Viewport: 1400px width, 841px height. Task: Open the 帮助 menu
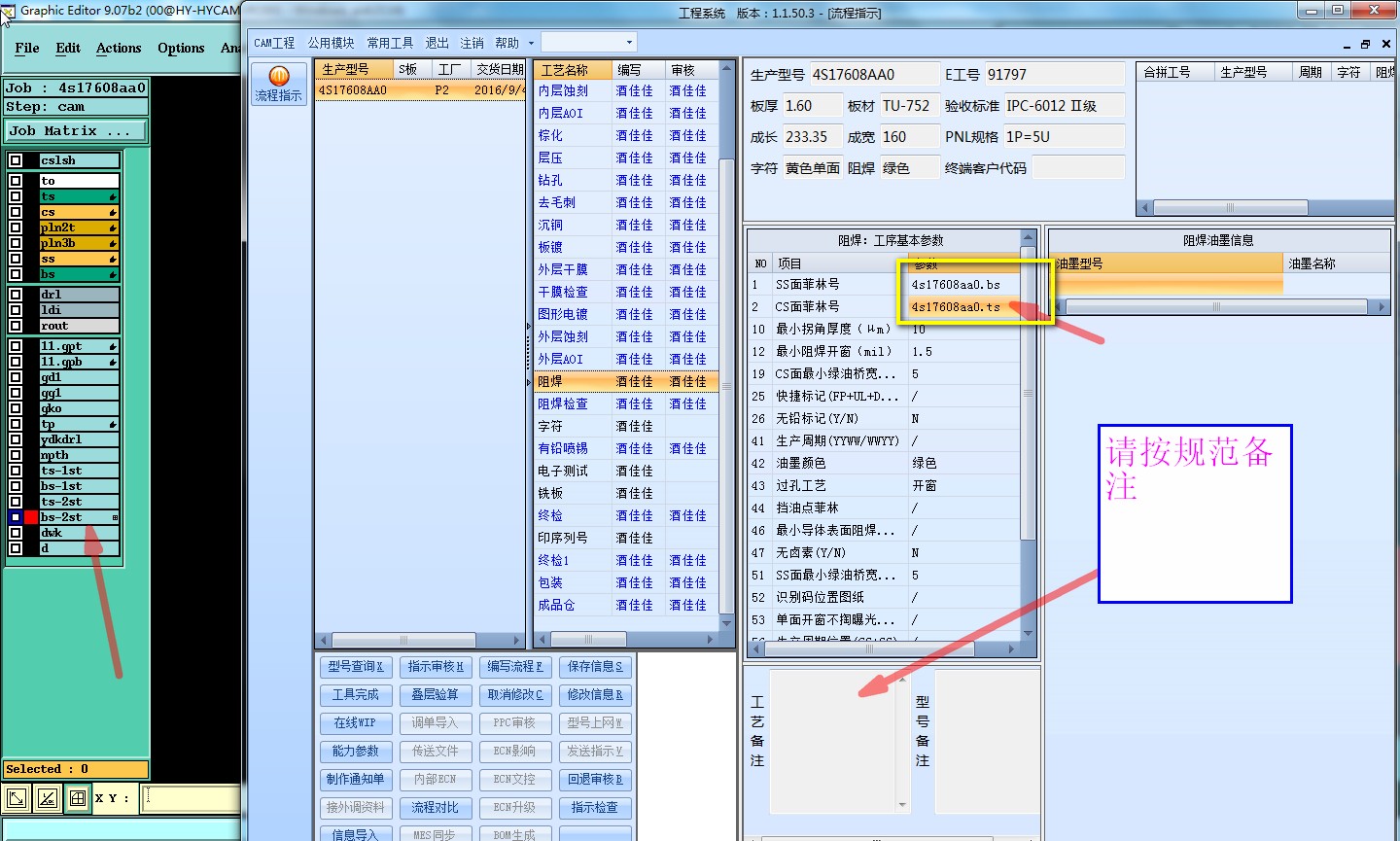pyautogui.click(x=507, y=43)
